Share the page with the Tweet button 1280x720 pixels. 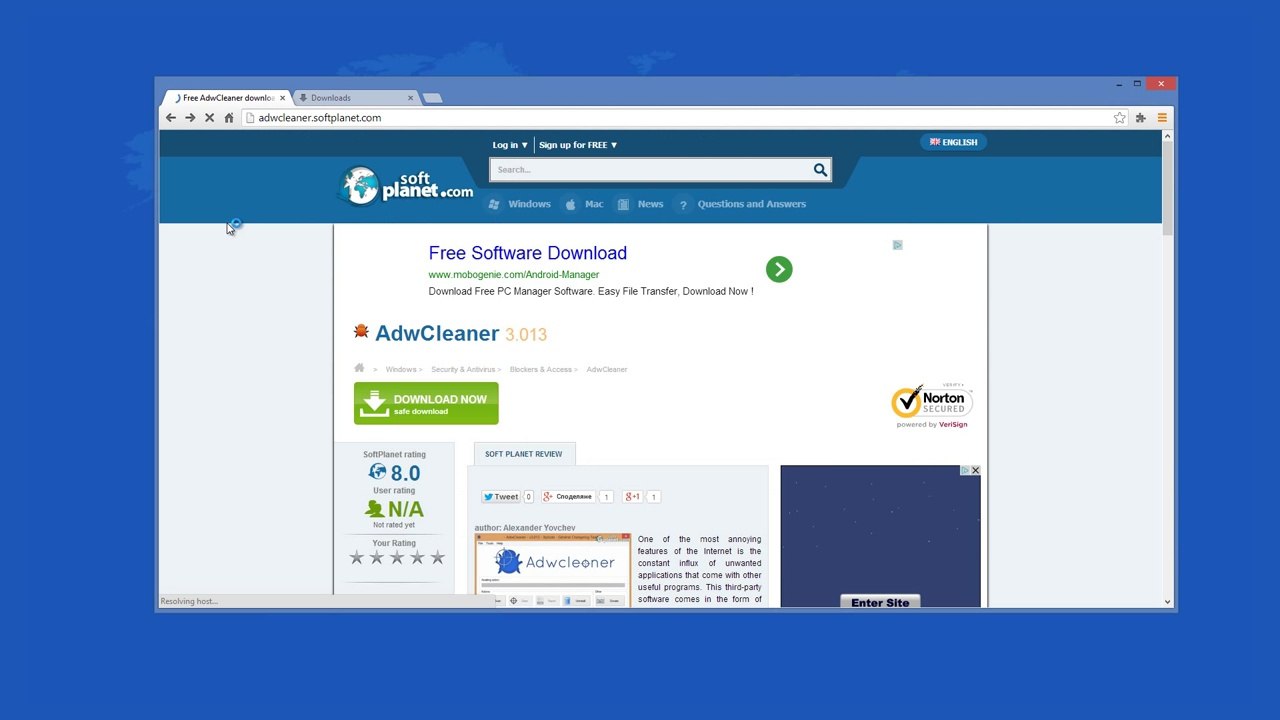click(x=500, y=497)
